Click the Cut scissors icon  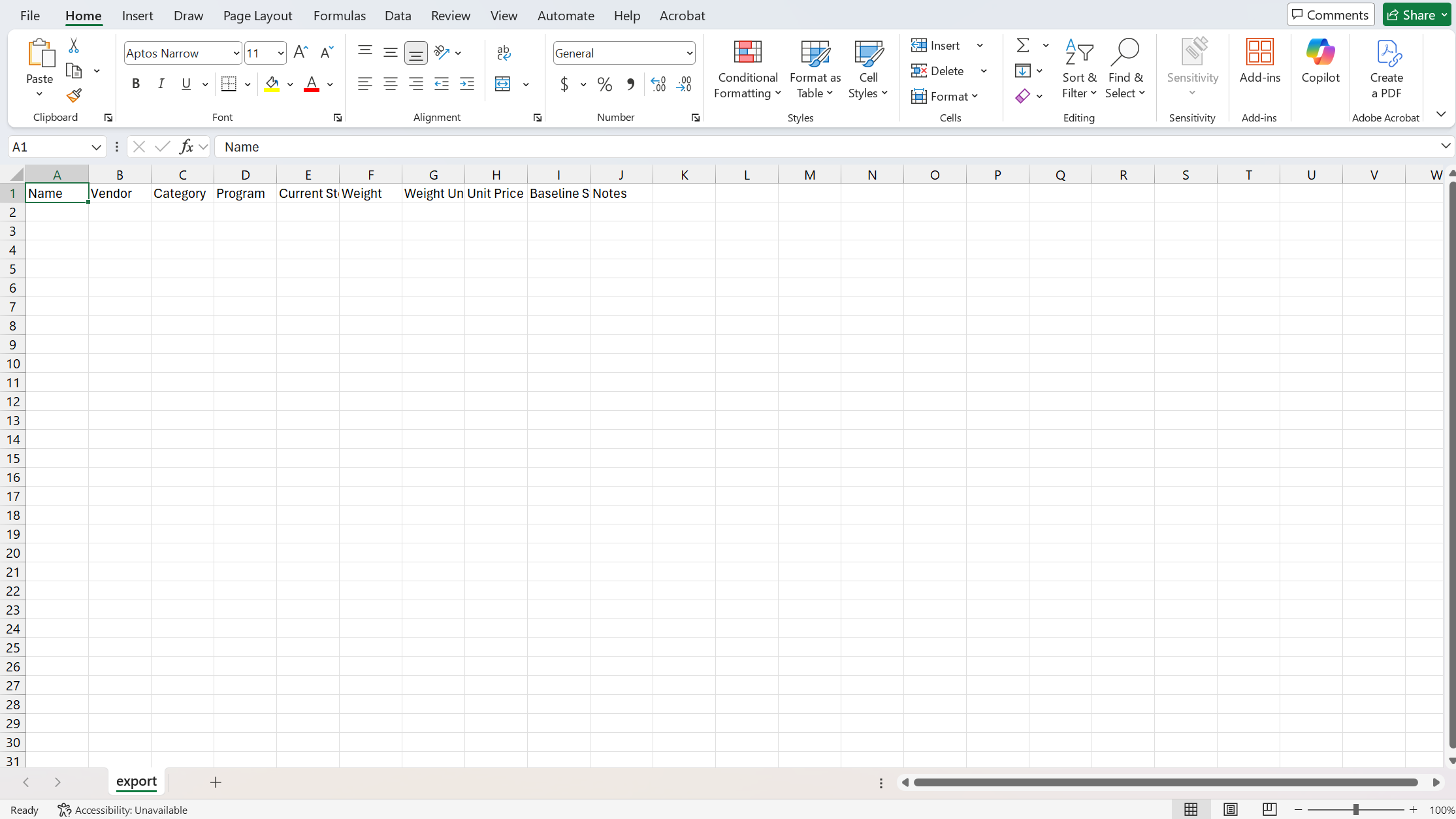74,46
